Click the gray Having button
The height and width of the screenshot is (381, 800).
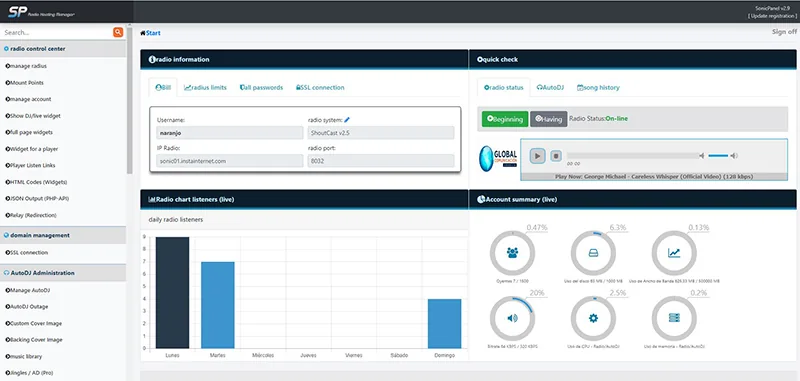point(548,119)
